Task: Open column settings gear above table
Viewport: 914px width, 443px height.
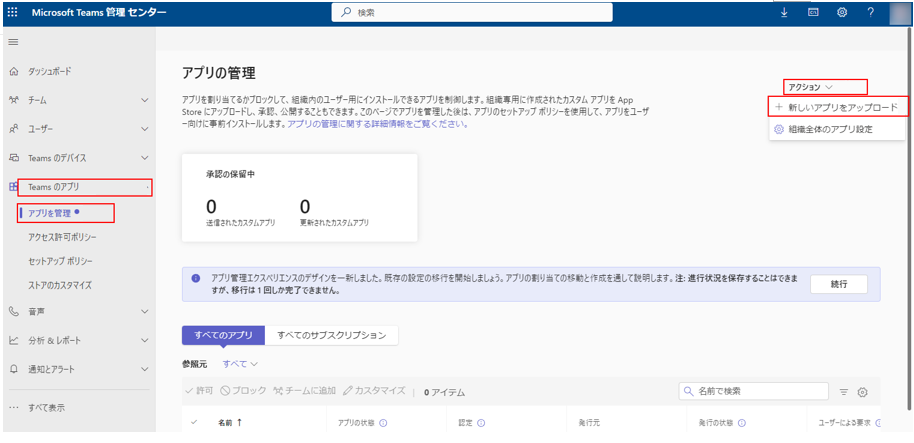Action: point(863,392)
